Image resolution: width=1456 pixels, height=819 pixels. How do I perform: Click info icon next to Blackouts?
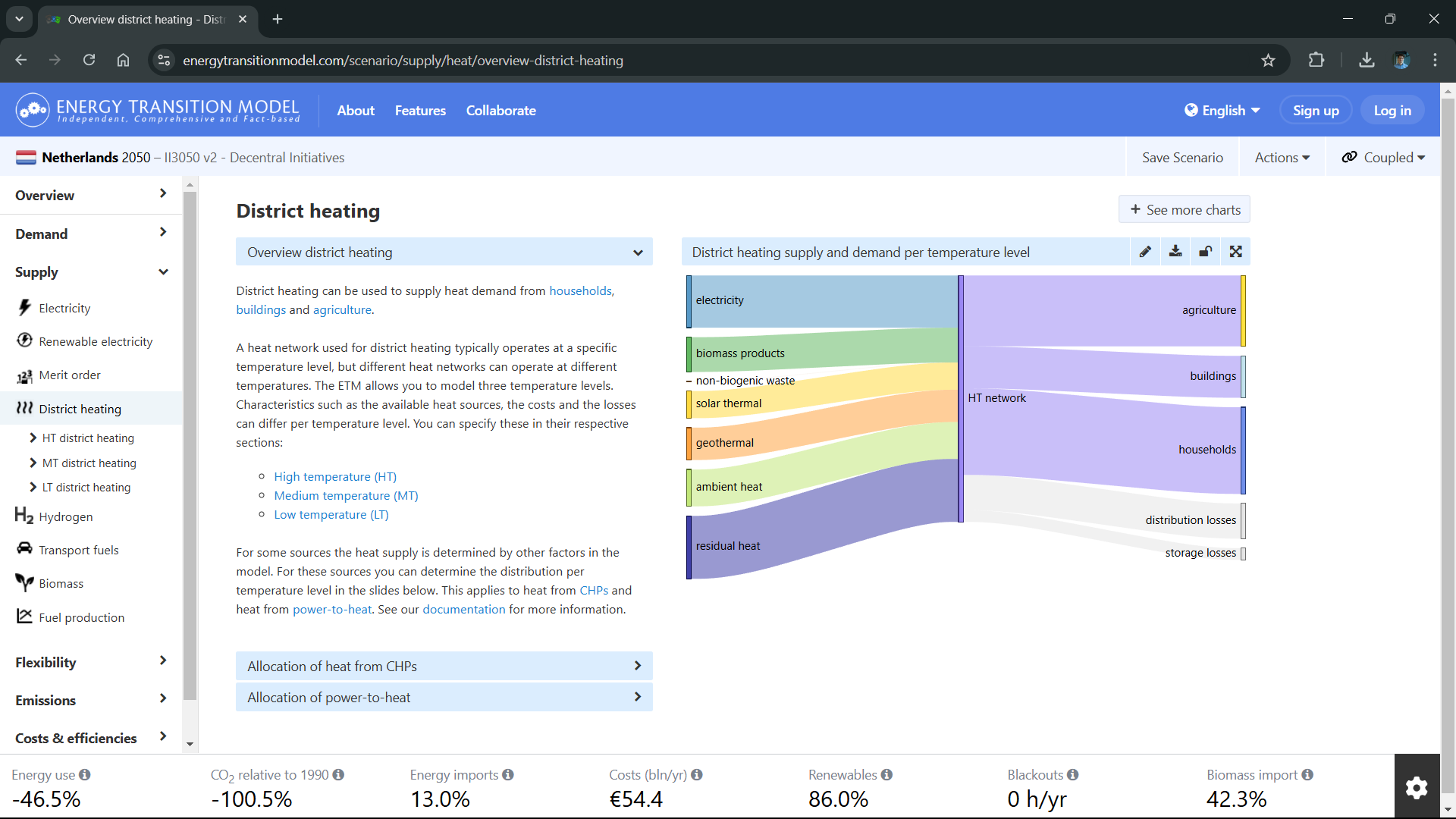point(1072,775)
